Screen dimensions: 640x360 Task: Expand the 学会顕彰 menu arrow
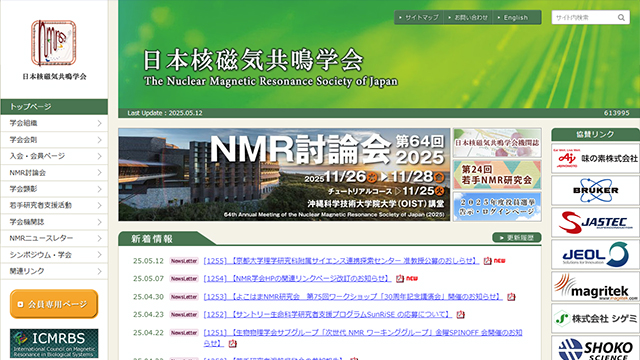click(99, 189)
